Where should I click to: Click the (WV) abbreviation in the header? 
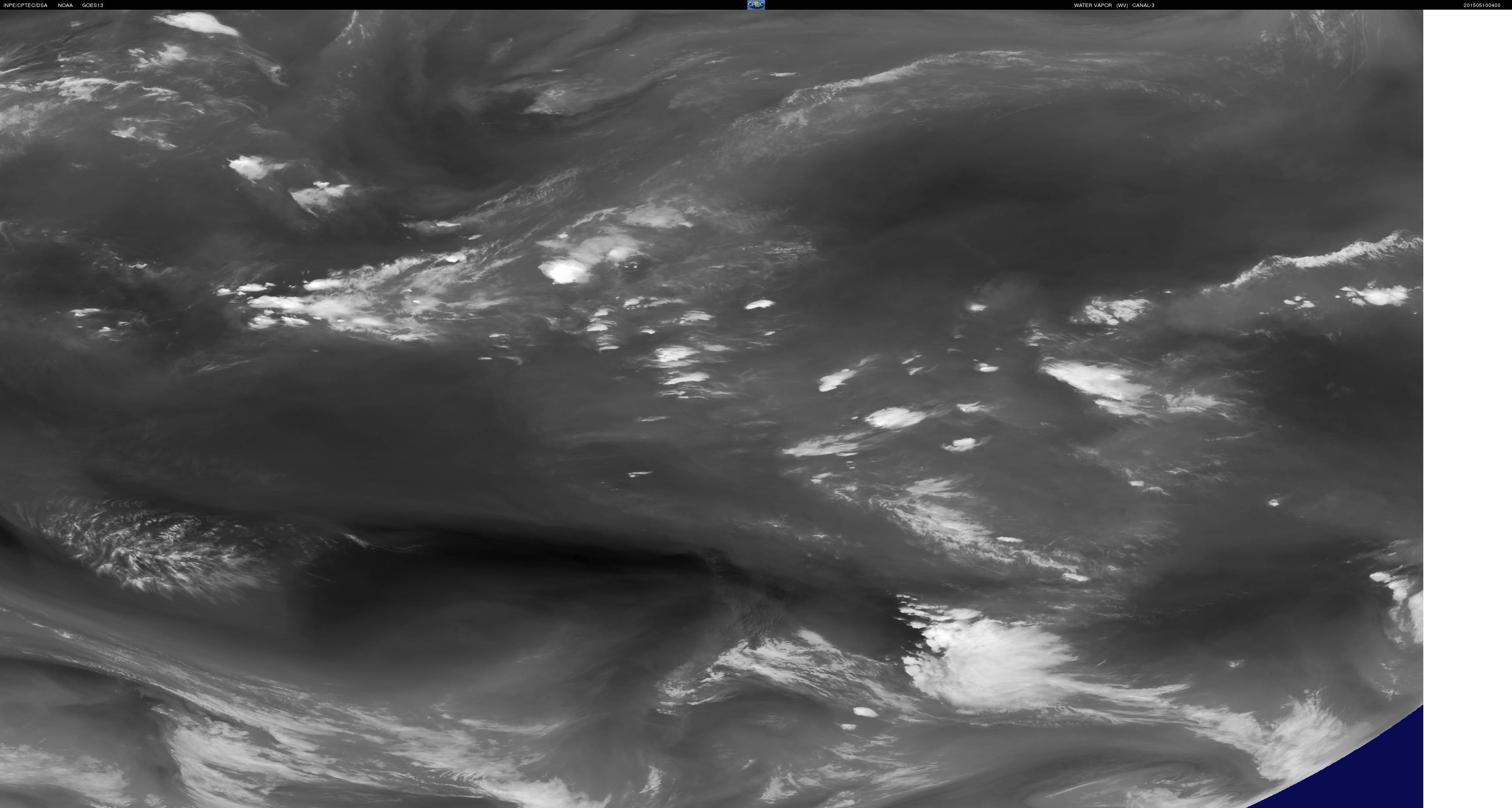pyautogui.click(x=1122, y=5)
